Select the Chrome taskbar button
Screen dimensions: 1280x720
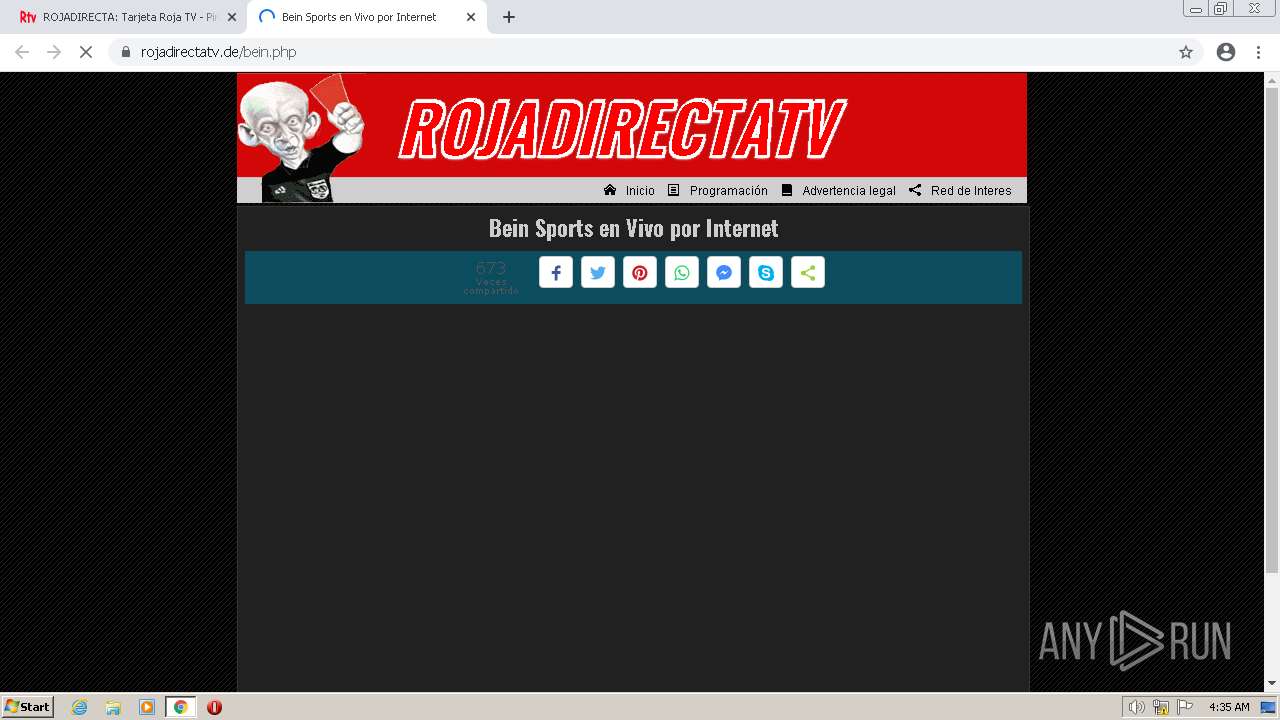point(181,707)
